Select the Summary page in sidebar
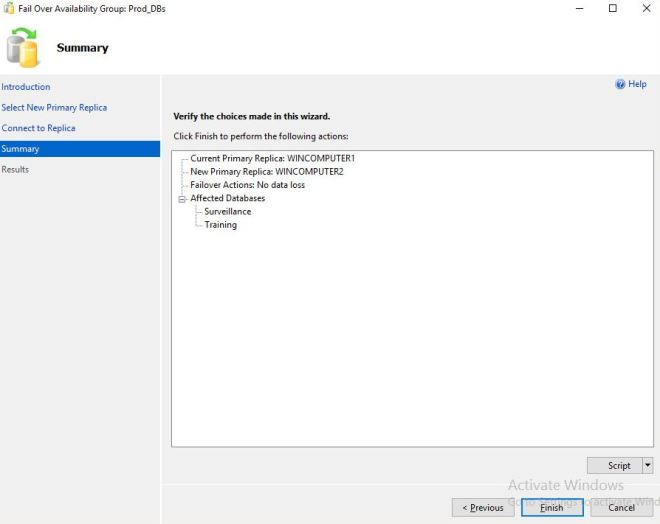 point(21,149)
